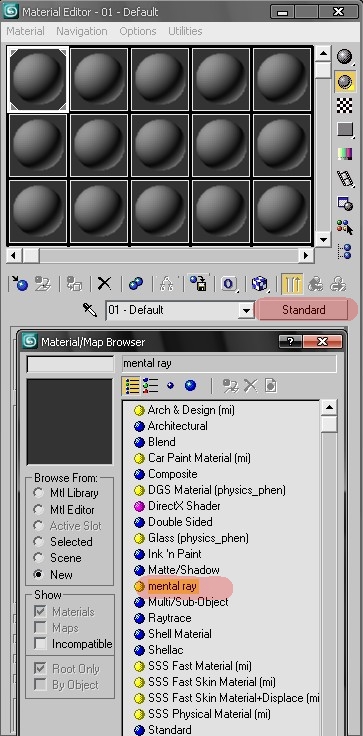Toggle the checkered Background icon

(x=345, y=106)
